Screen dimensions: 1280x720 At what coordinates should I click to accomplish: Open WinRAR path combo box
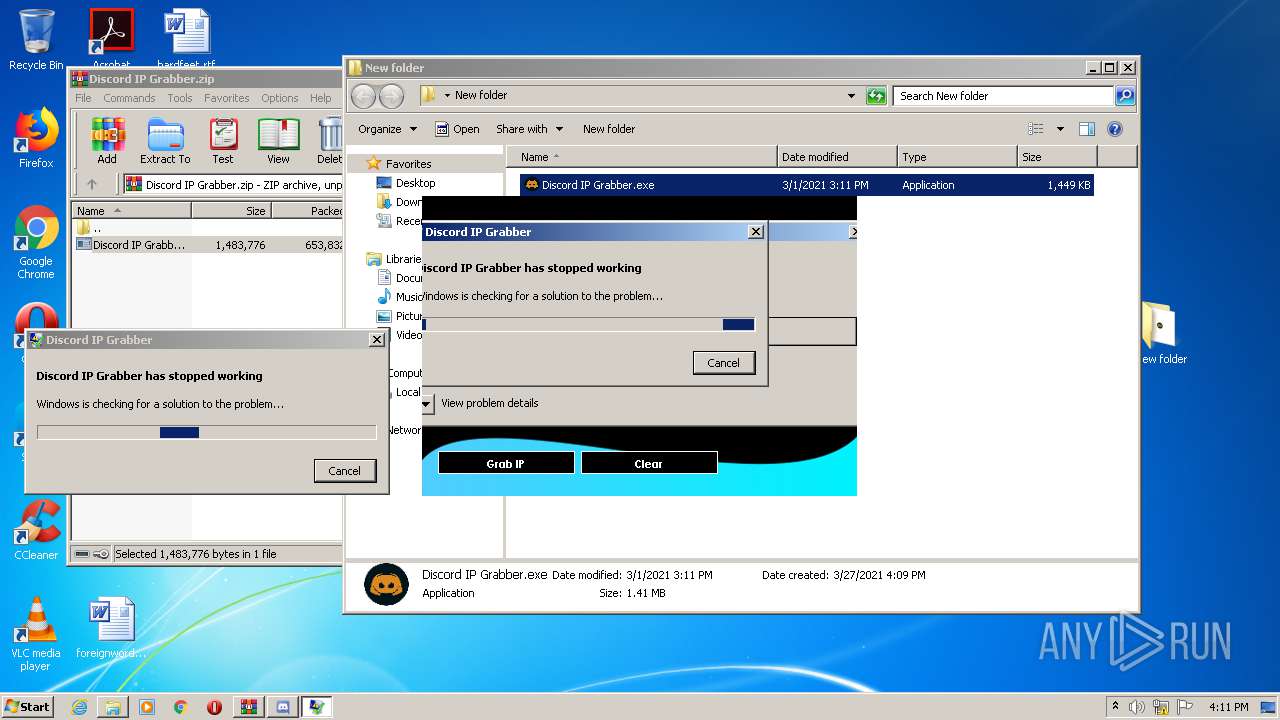pyautogui.click(x=234, y=184)
